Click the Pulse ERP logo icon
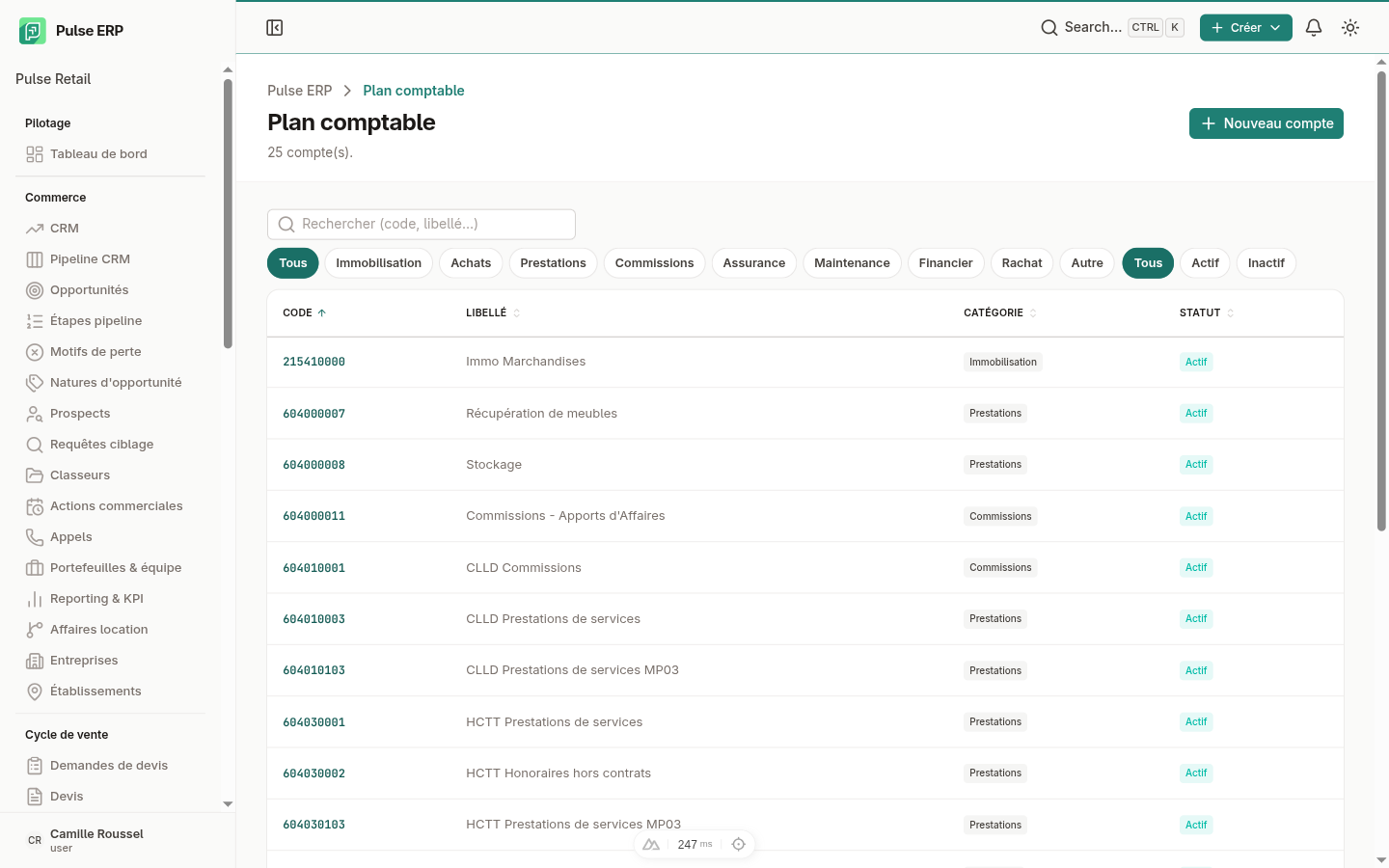This screenshot has width=1389, height=868. point(32,31)
